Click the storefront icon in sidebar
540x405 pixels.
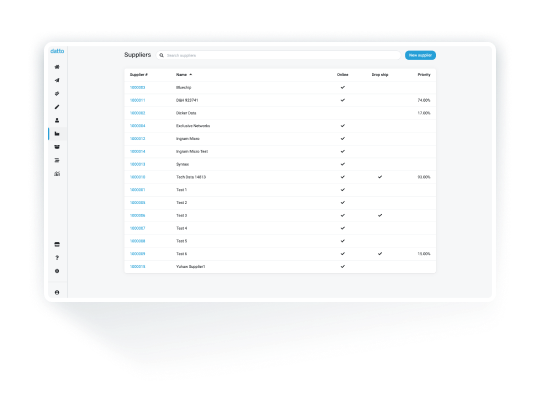coord(57,245)
